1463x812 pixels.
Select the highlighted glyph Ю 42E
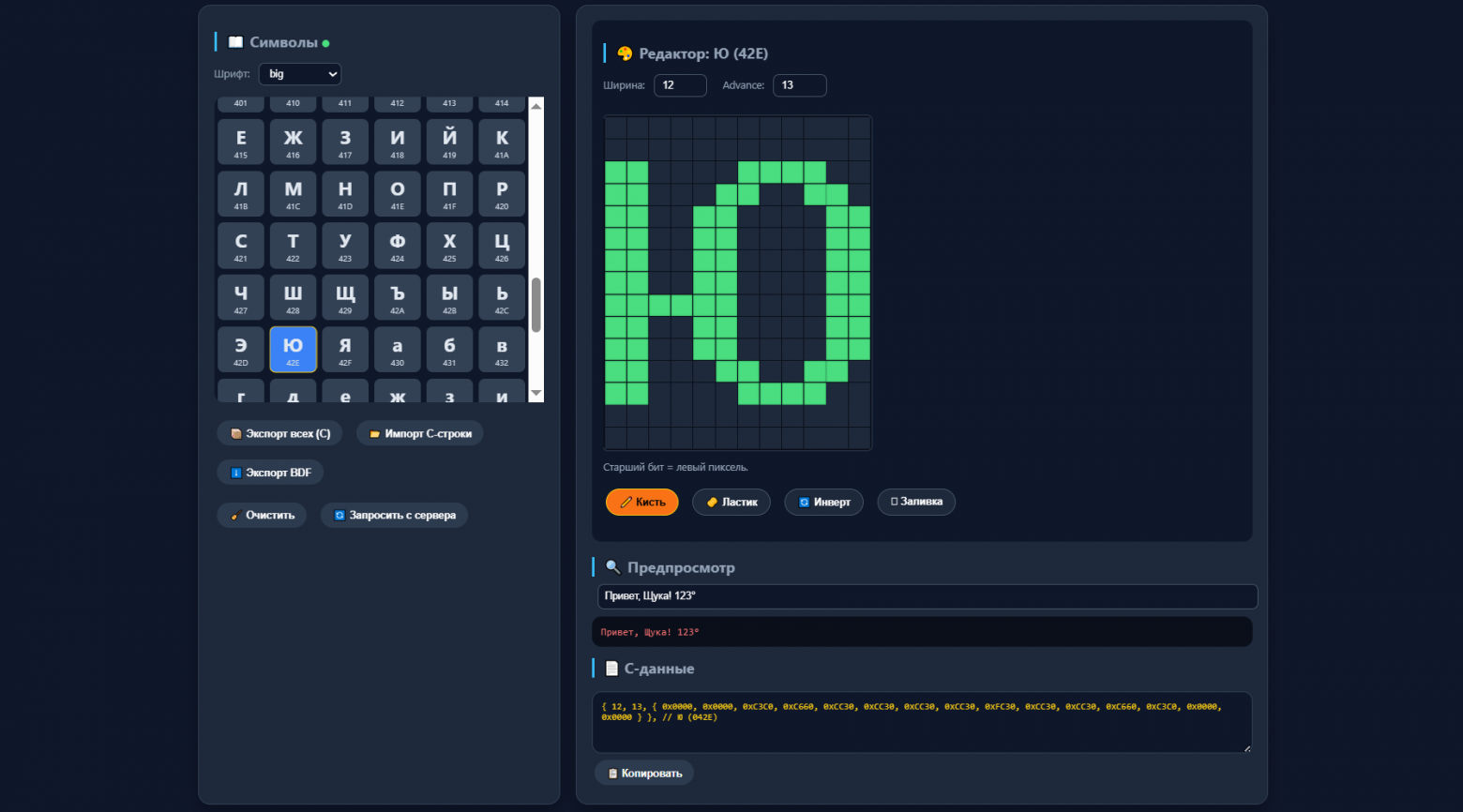[294, 350]
